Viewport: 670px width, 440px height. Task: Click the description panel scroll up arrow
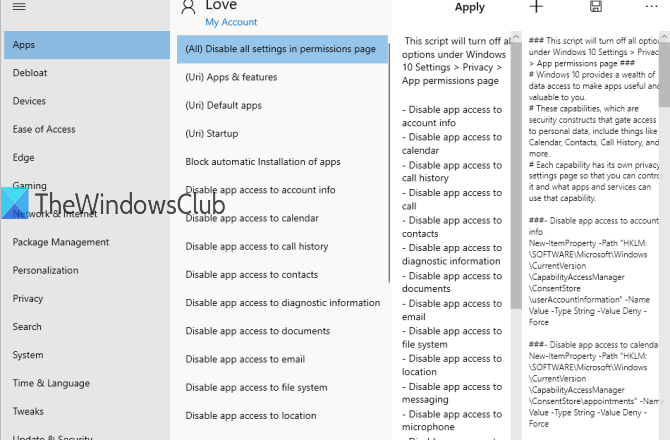tap(516, 37)
